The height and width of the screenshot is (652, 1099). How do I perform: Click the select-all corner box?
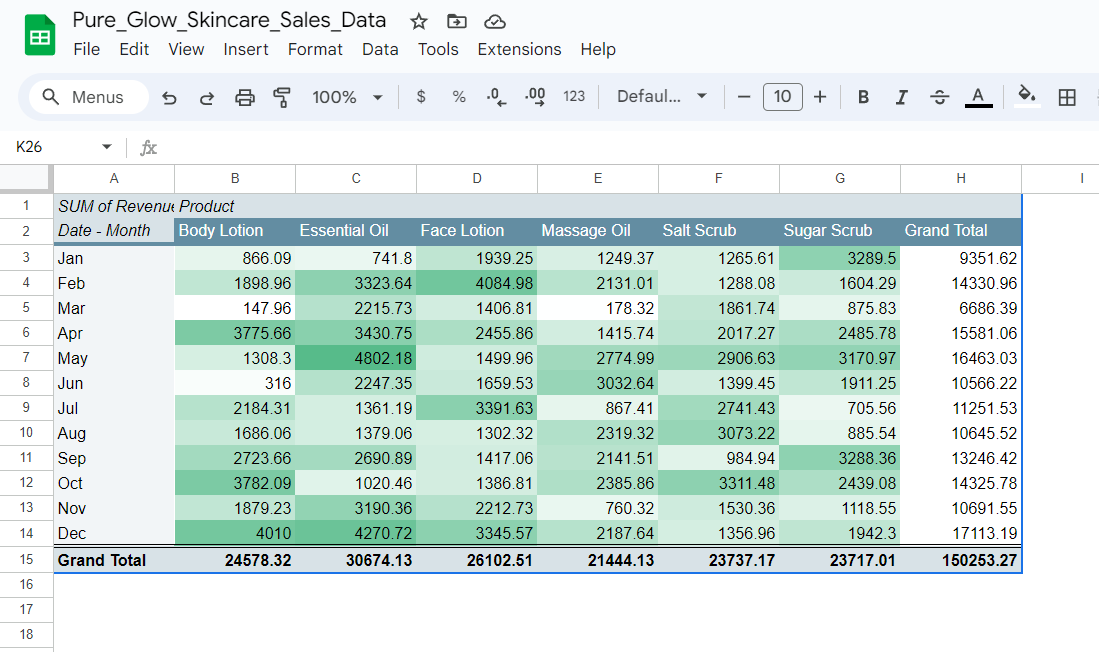coord(26,179)
